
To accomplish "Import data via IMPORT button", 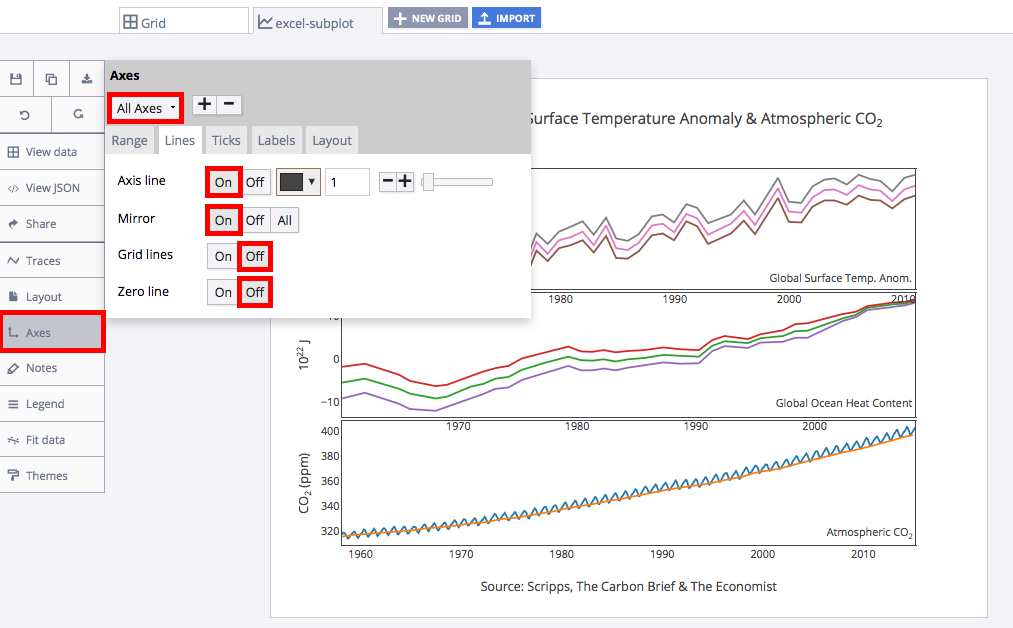I will pos(506,17).
